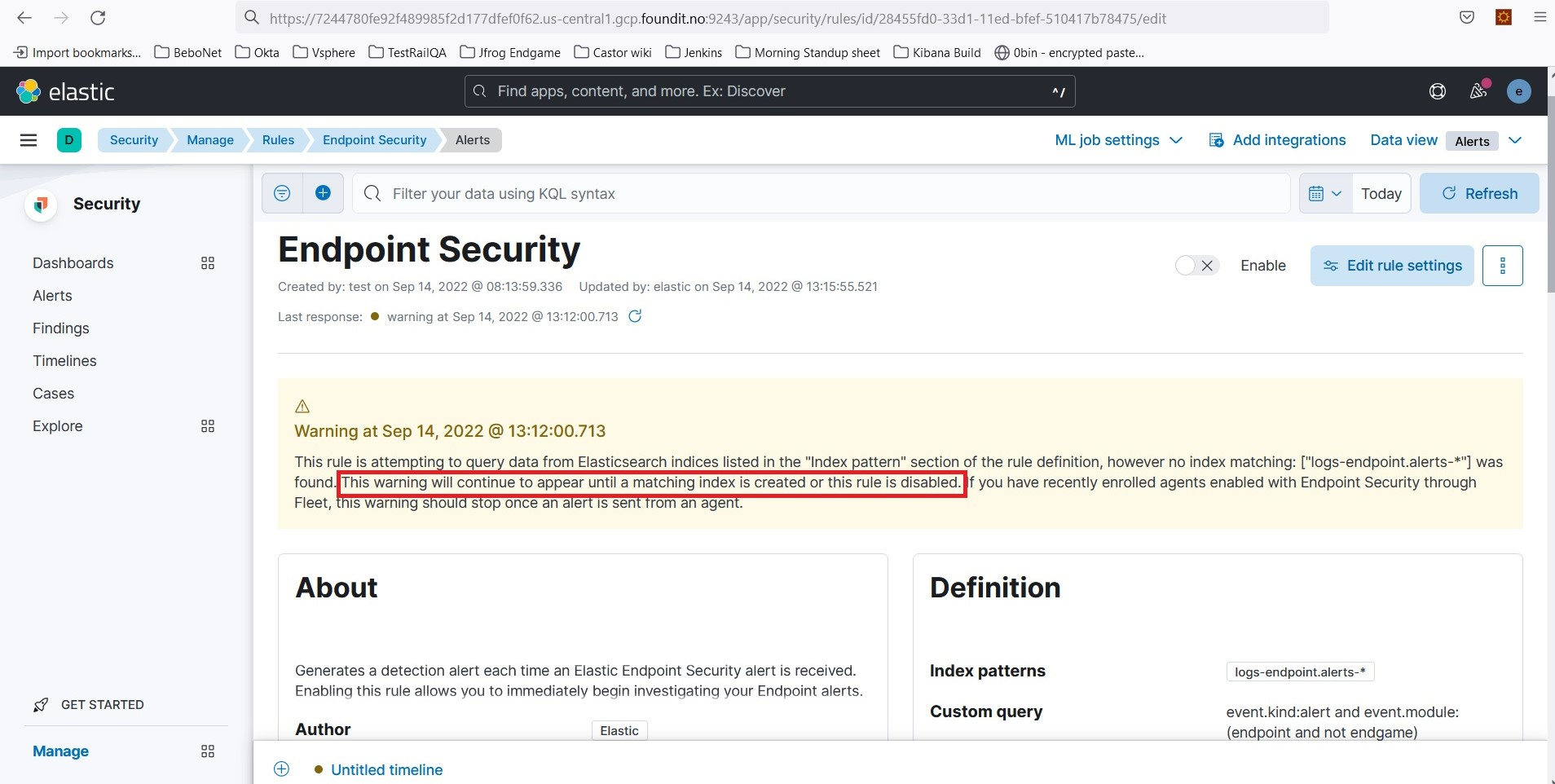This screenshot has width=1555, height=784.
Task: Open the saved query management menu
Action: click(280, 193)
